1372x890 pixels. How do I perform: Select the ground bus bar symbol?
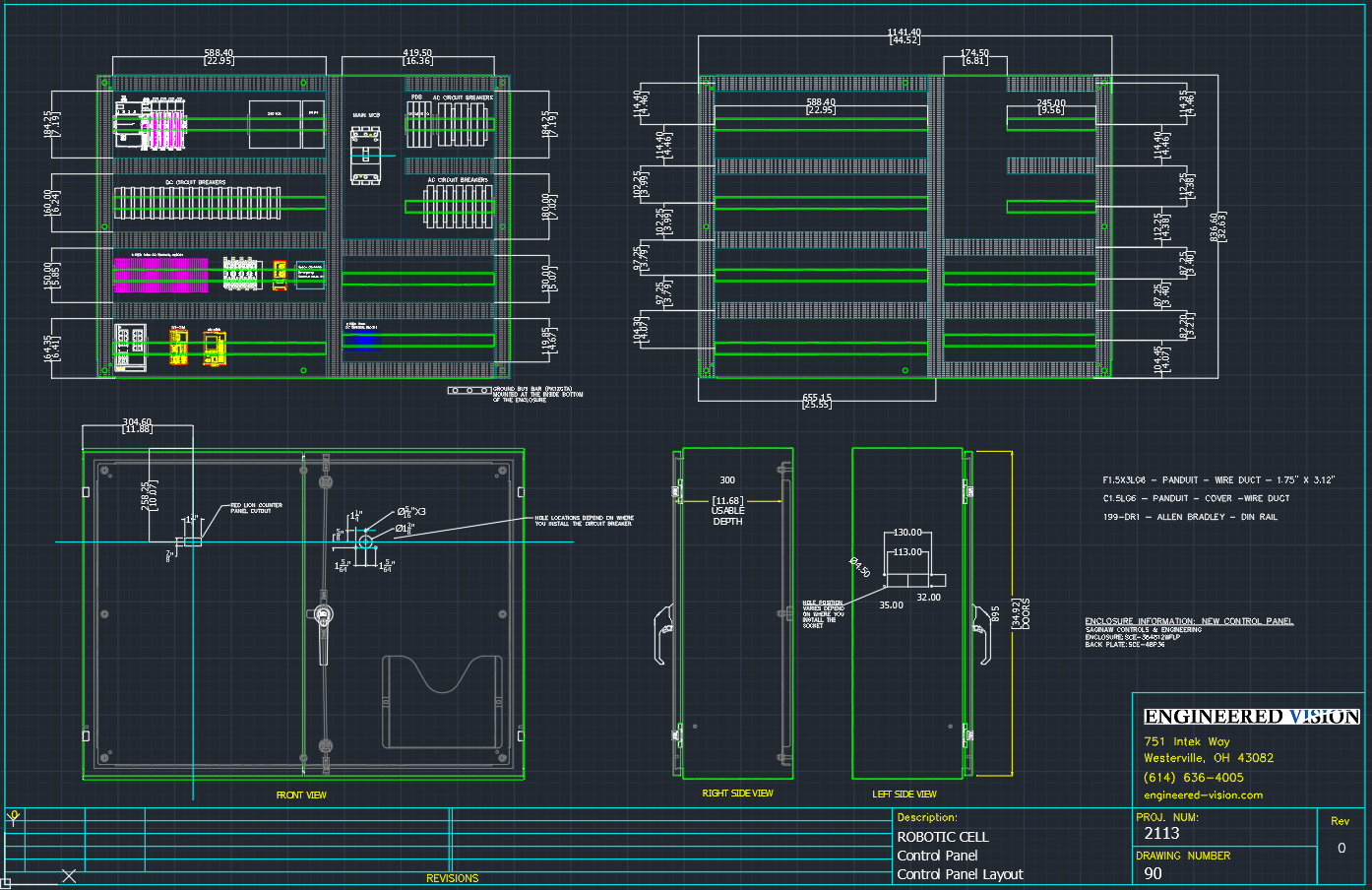(x=469, y=391)
